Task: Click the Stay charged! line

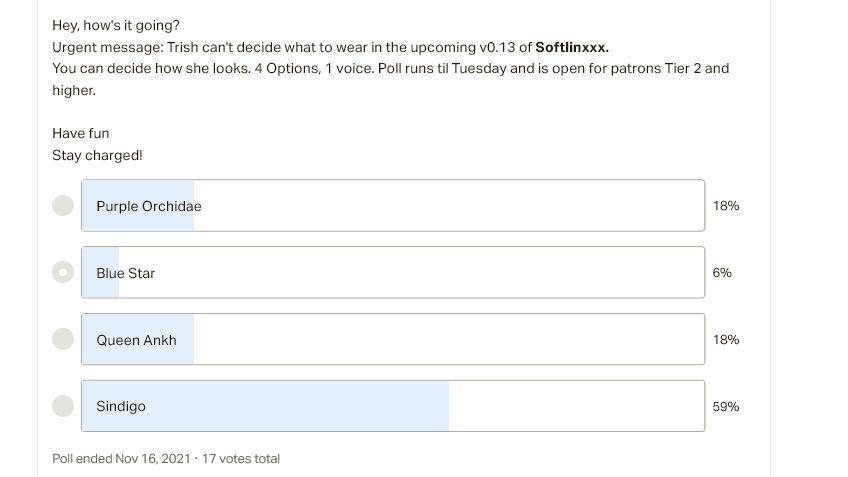Action: 97,155
